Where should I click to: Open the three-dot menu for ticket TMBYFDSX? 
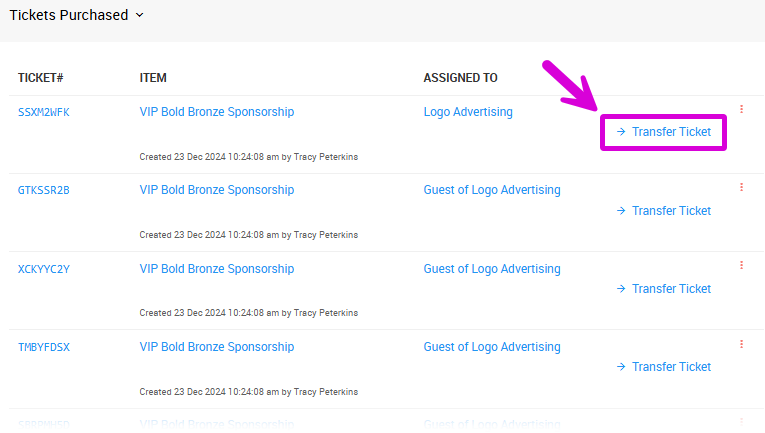[741, 343]
